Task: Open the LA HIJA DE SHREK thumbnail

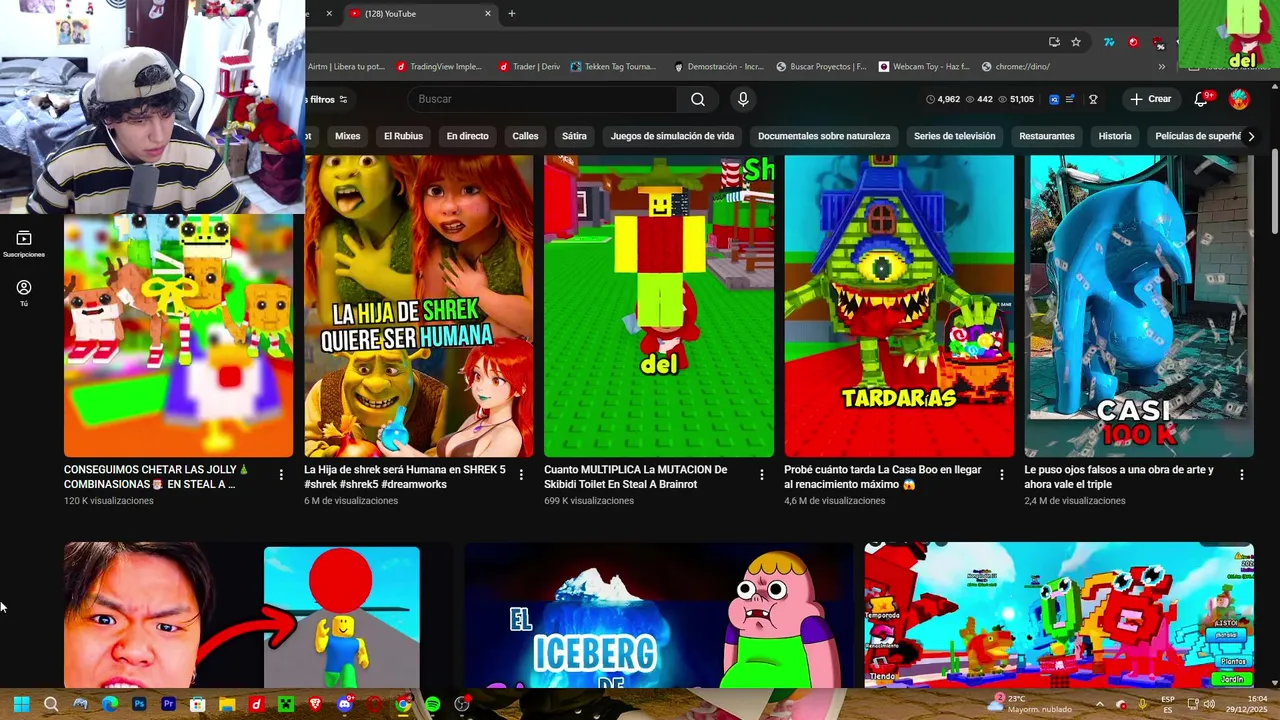Action: coord(419,305)
